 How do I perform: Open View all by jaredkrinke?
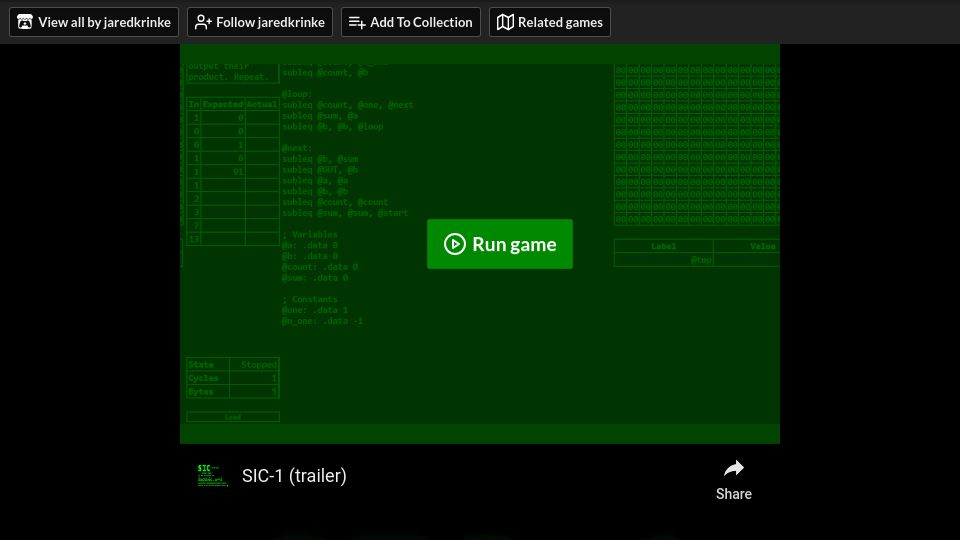(94, 22)
